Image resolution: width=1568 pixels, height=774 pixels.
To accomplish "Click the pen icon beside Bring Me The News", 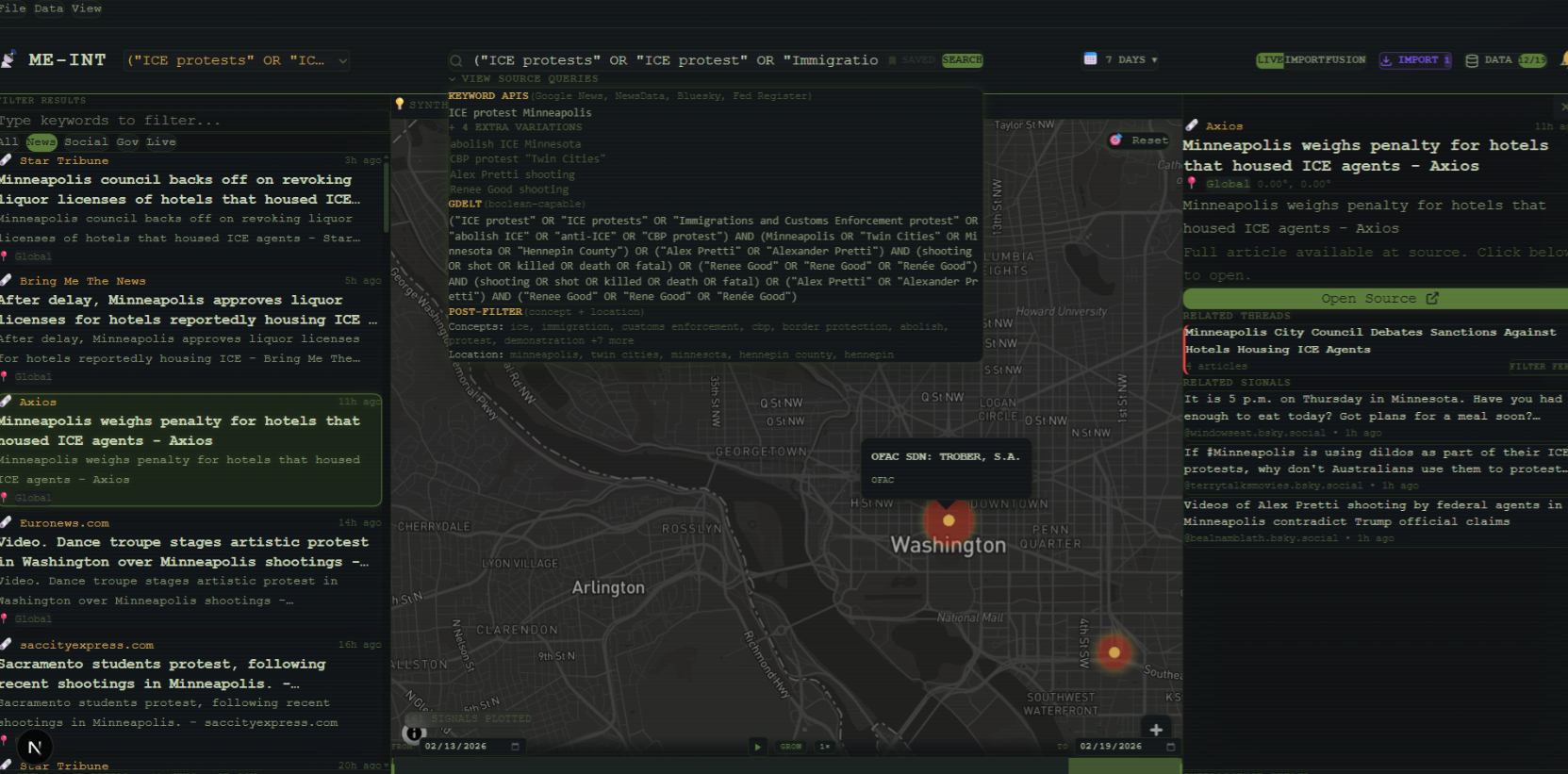I will pyautogui.click(x=7, y=281).
